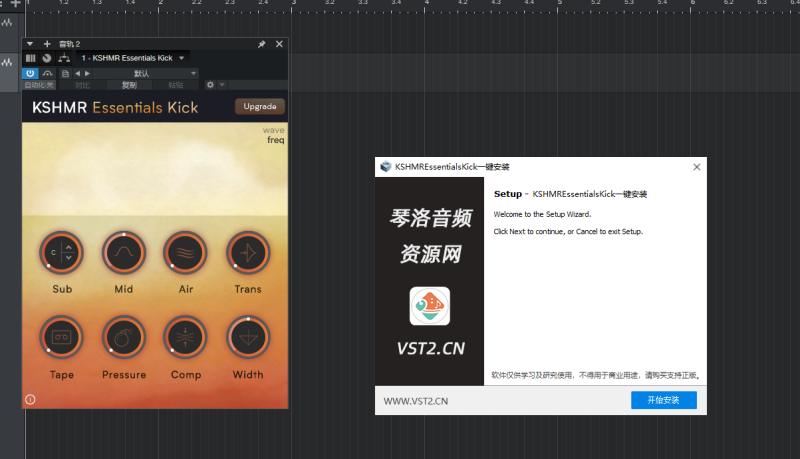Image resolution: width=800 pixels, height=459 pixels.
Task: Click the 自动化:关 automation option
Action: tap(40, 85)
